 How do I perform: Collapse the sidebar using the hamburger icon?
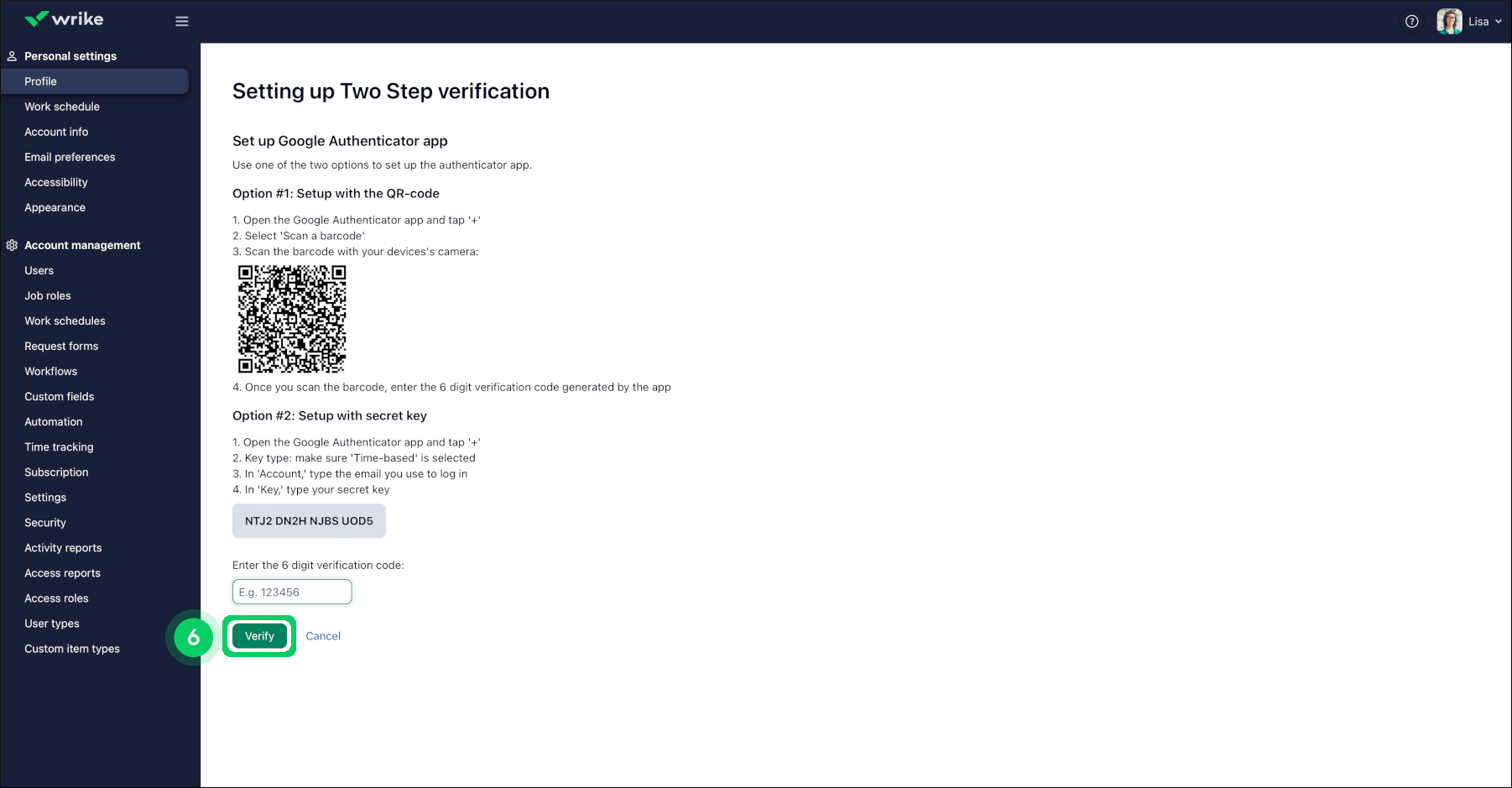[182, 21]
